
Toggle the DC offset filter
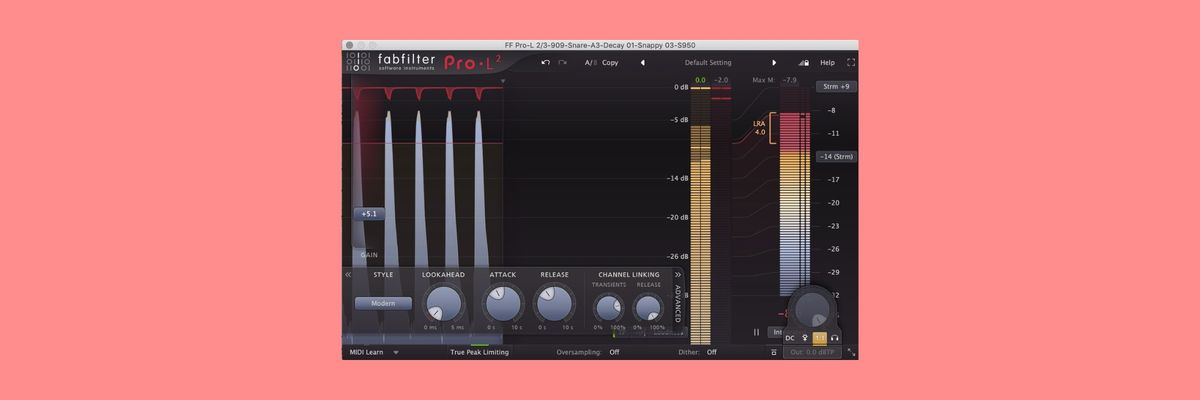[x=790, y=338]
